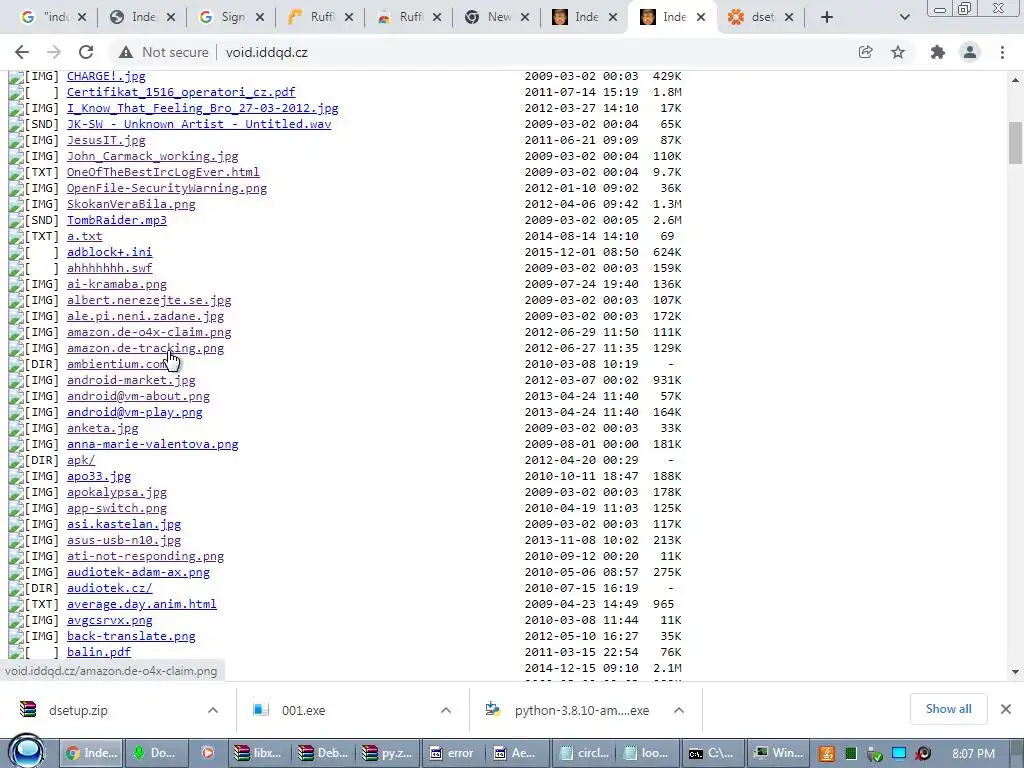Screen dimensions: 1024x768
Task: Open the ambientium.com directory link
Action: [x=116, y=364]
